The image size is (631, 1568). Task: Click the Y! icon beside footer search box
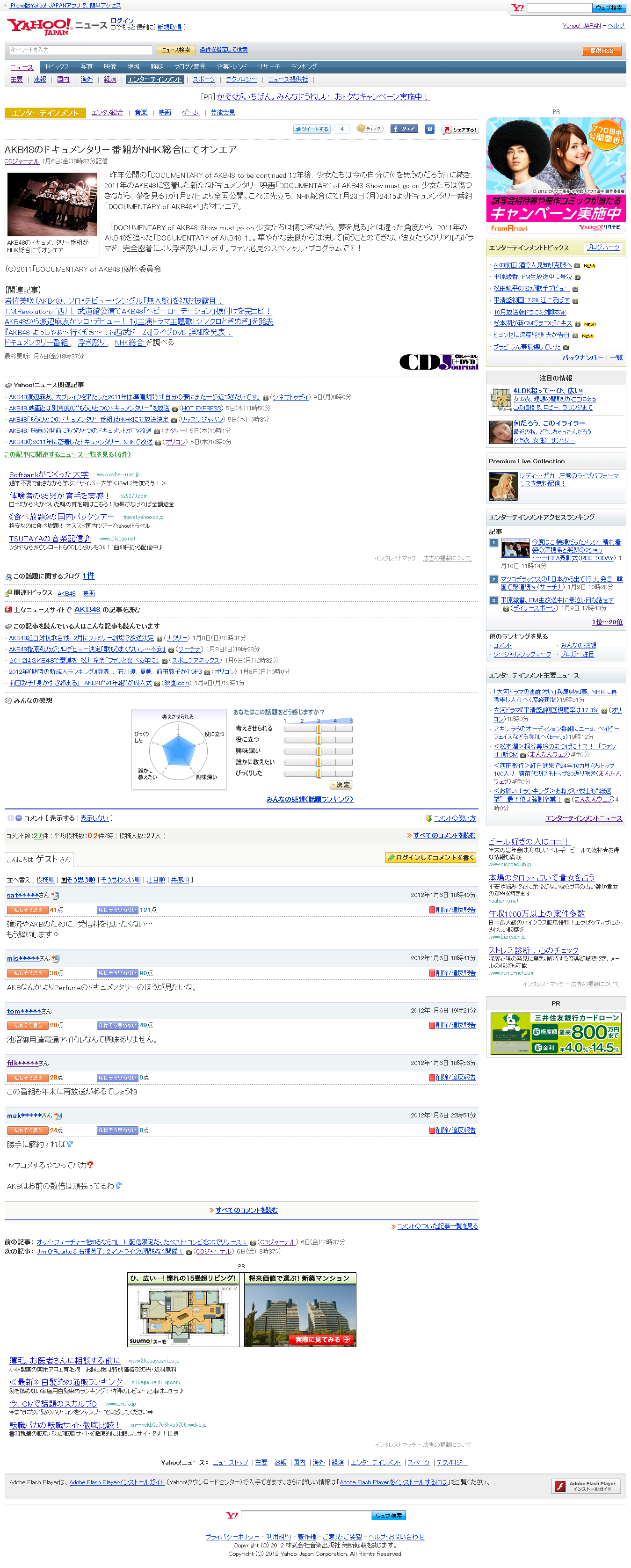[x=232, y=1515]
